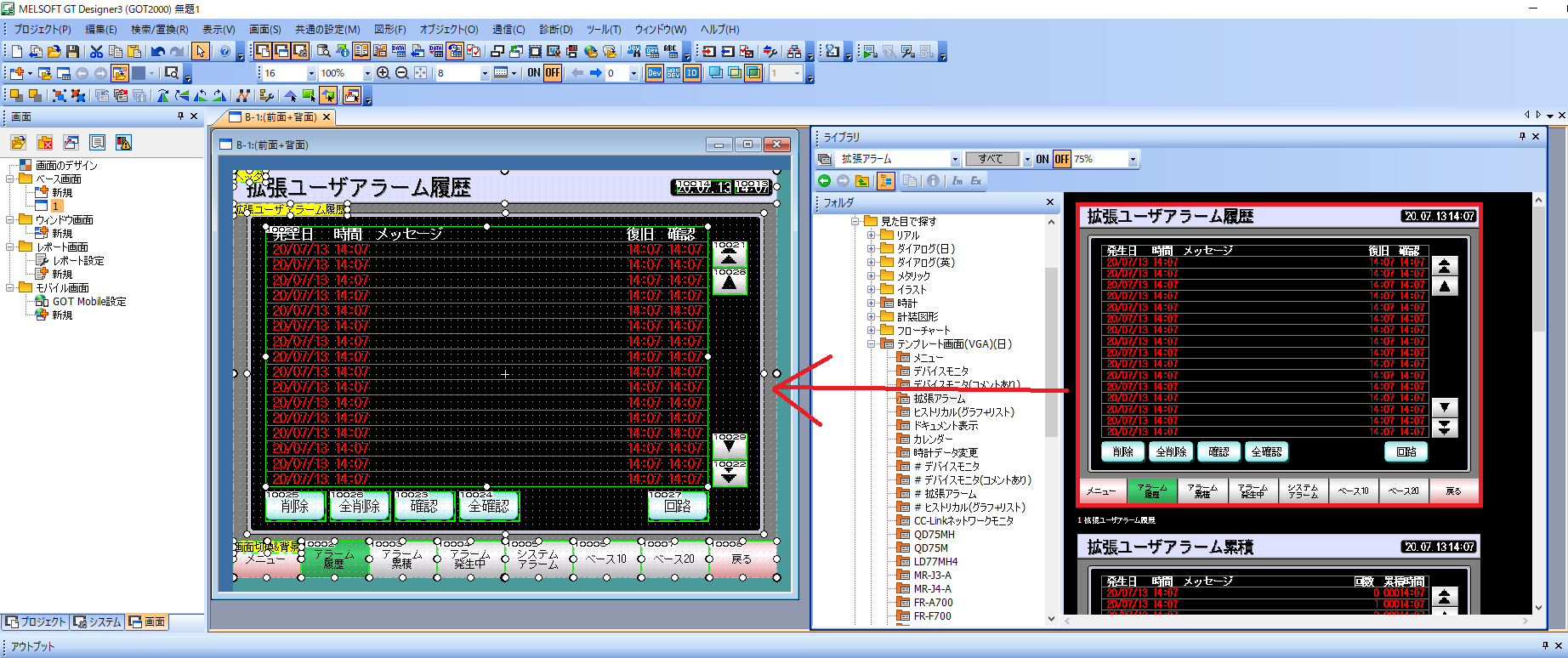Viewport: 1568px width, 658px height.
Task: Click the up-folder icon in Library toolbar
Action: (862, 180)
